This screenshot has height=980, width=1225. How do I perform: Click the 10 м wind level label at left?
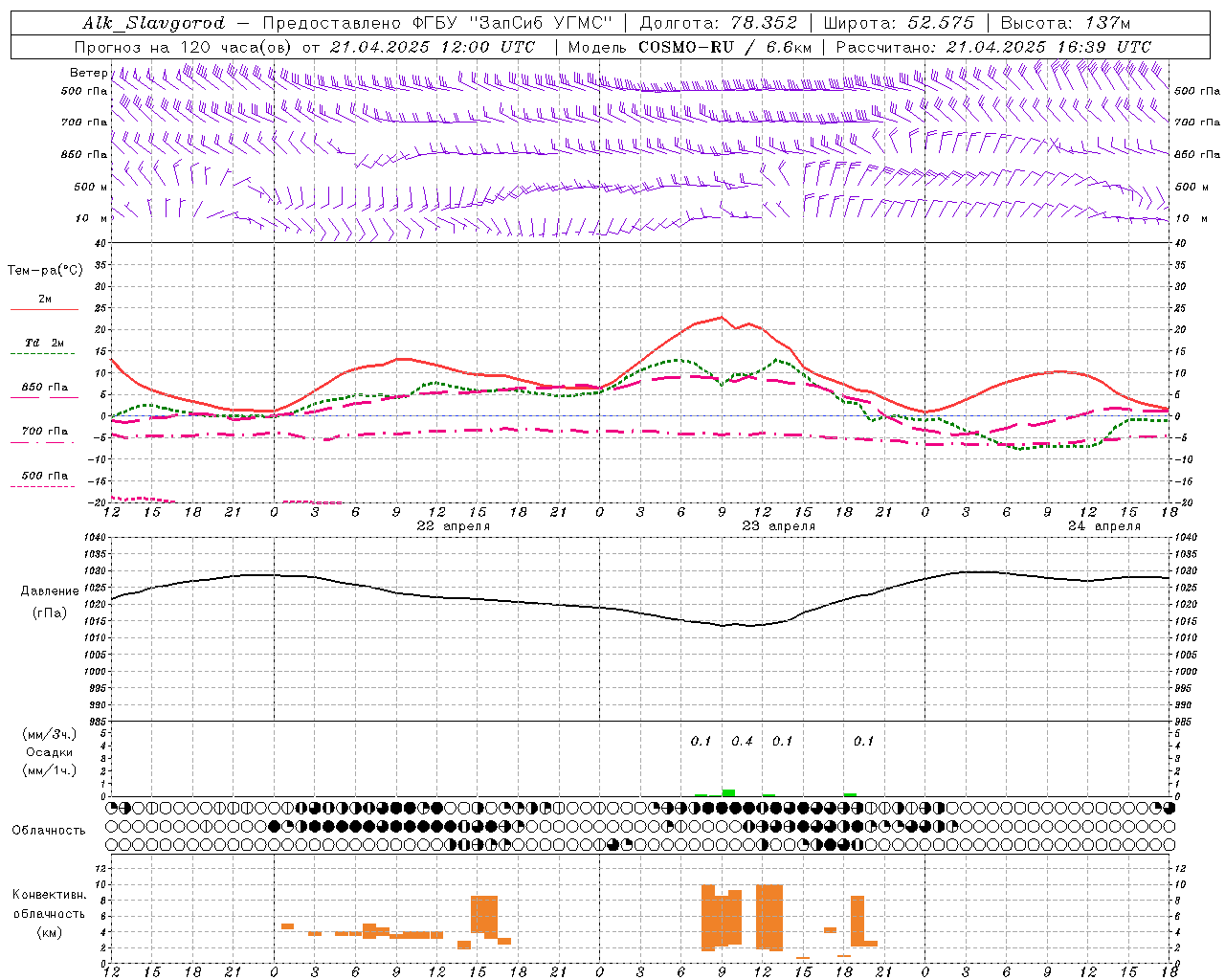(92, 218)
